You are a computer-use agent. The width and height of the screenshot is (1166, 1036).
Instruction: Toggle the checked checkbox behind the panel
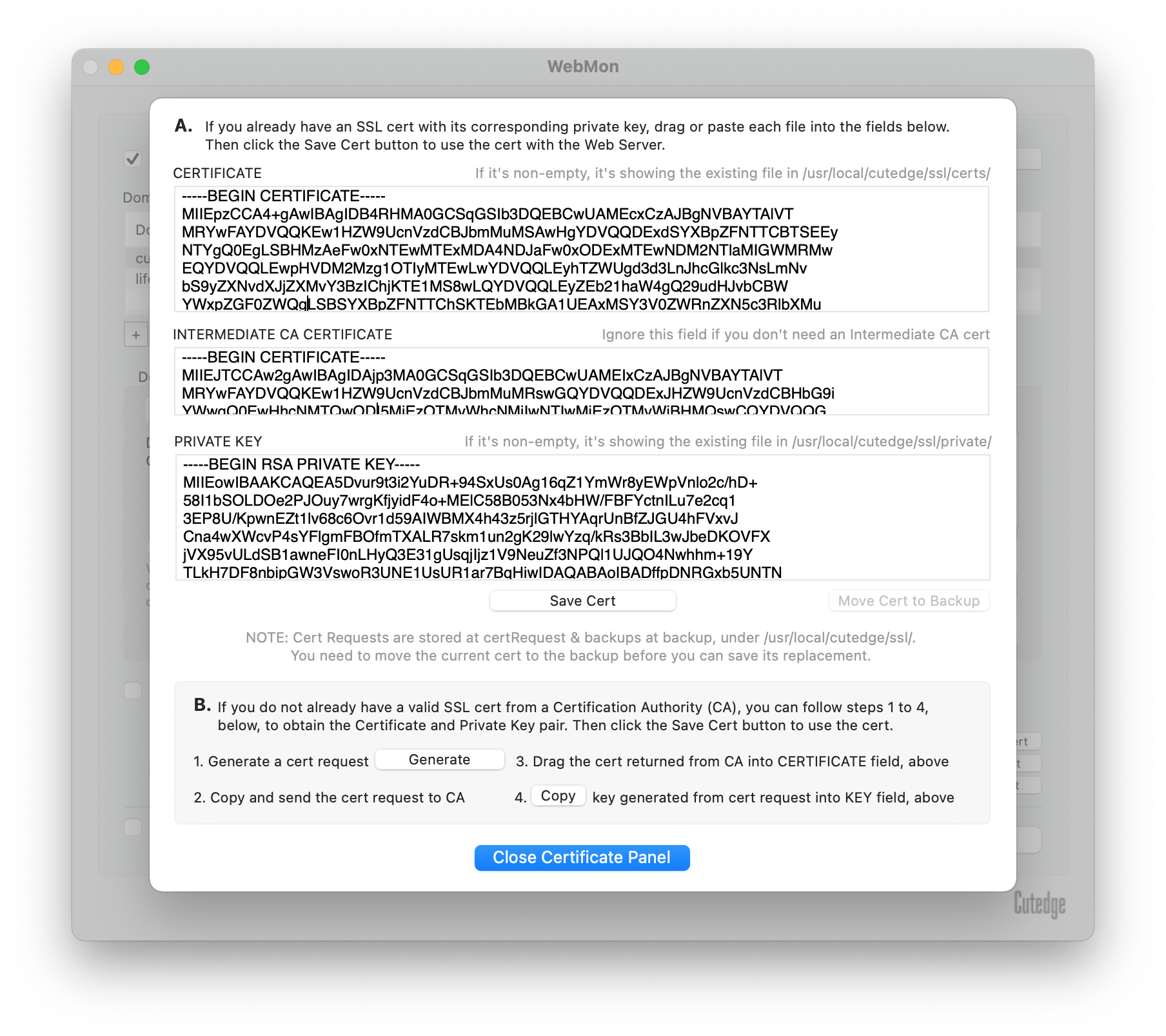point(133,158)
